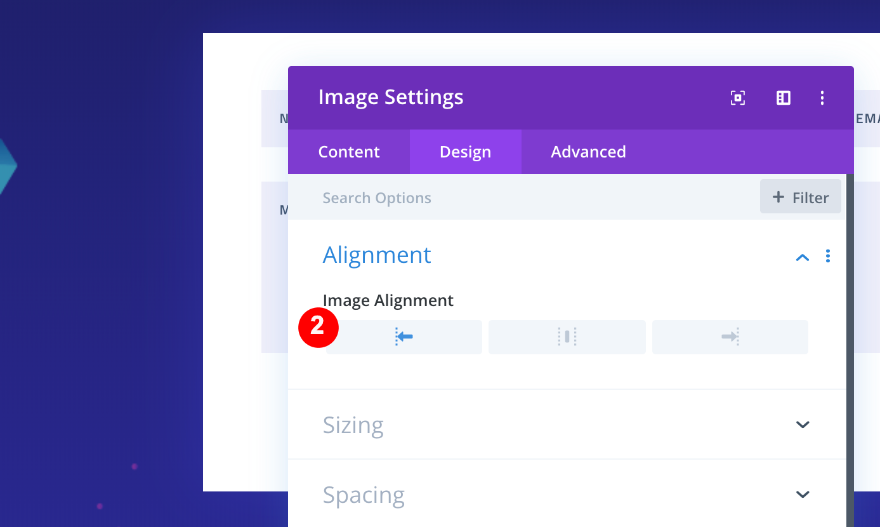
Task: Align the image to the left
Action: coord(404,337)
